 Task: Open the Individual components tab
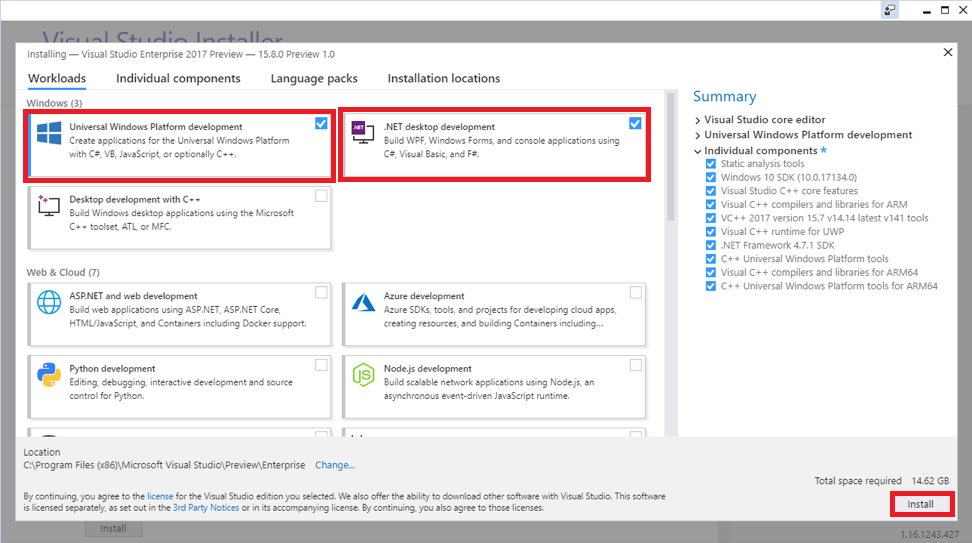point(178,78)
